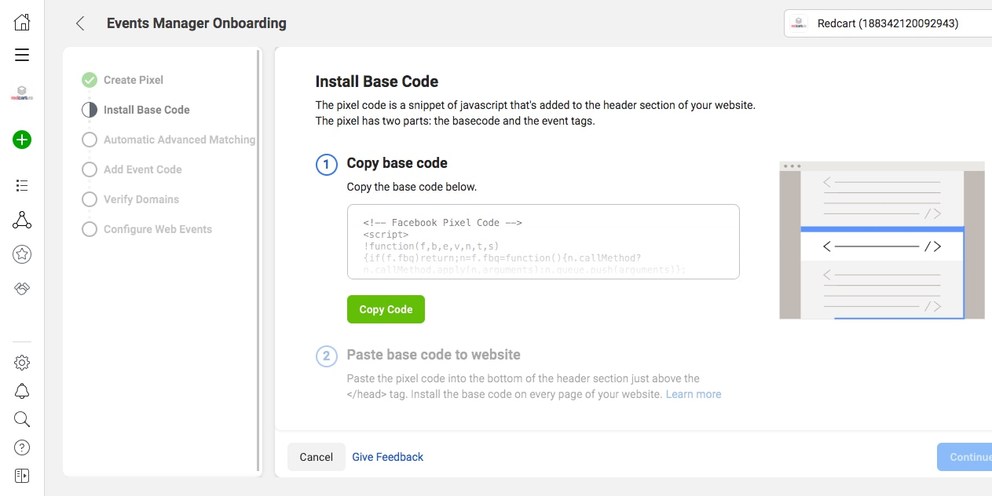
Task: Go back using the left chevron arrow
Action: pyautogui.click(x=81, y=23)
